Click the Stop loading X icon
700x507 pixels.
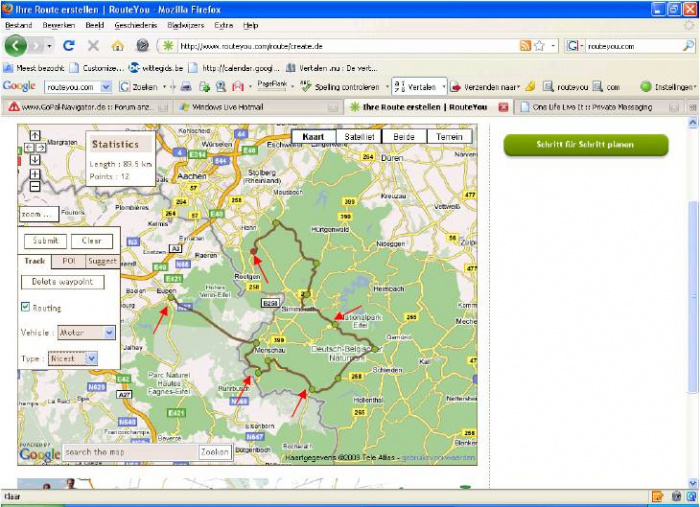93,46
